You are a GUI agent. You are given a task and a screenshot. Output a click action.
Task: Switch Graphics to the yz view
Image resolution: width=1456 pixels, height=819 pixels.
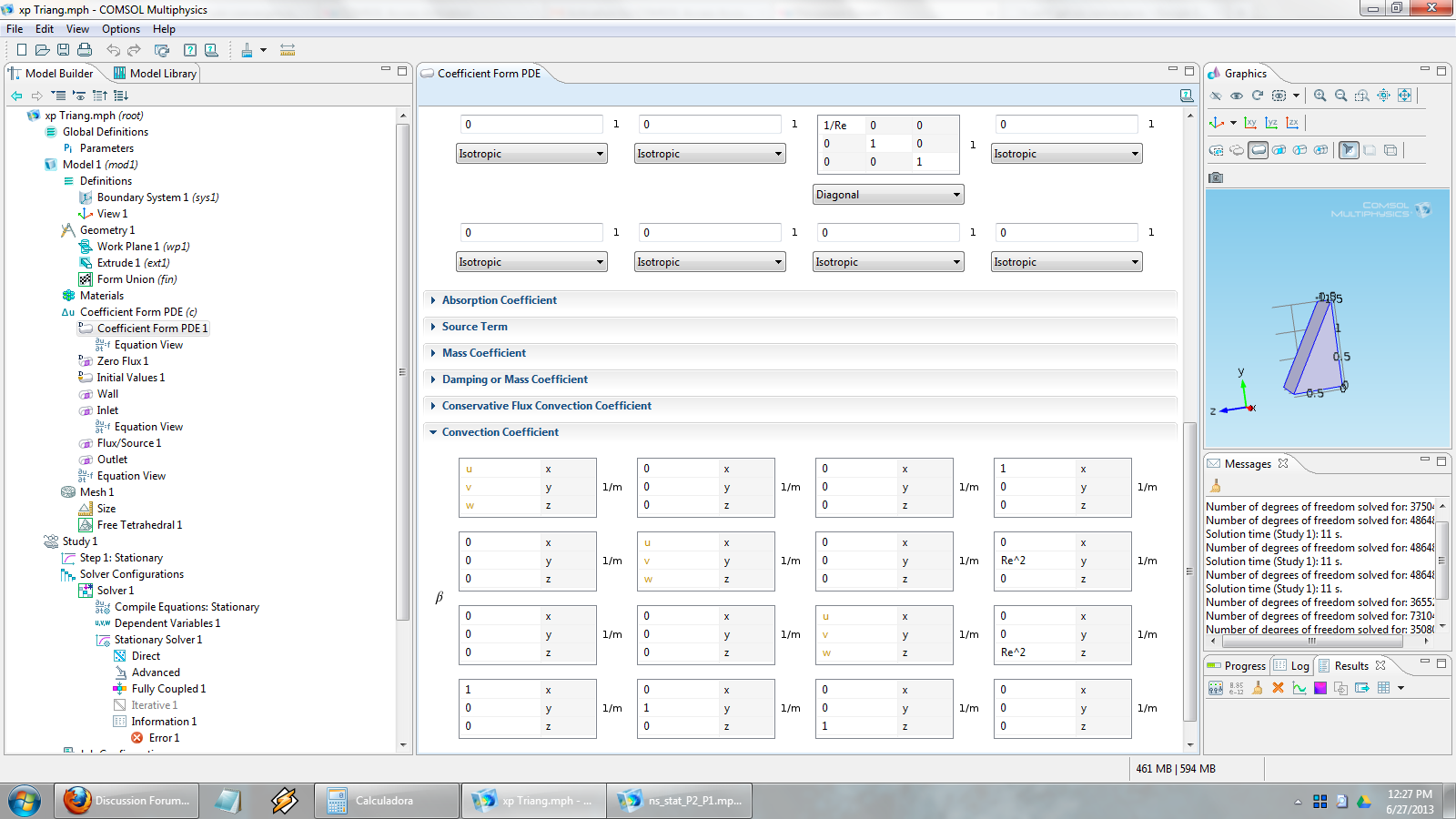[1271, 123]
